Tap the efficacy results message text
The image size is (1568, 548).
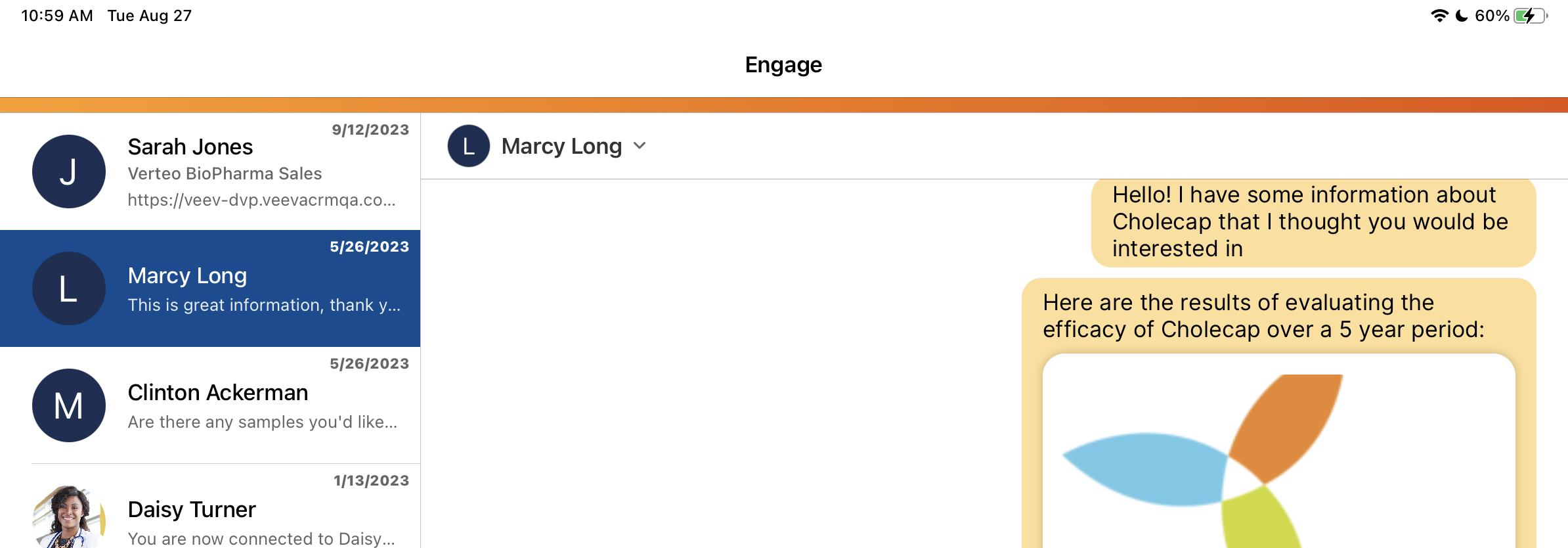[1263, 316]
